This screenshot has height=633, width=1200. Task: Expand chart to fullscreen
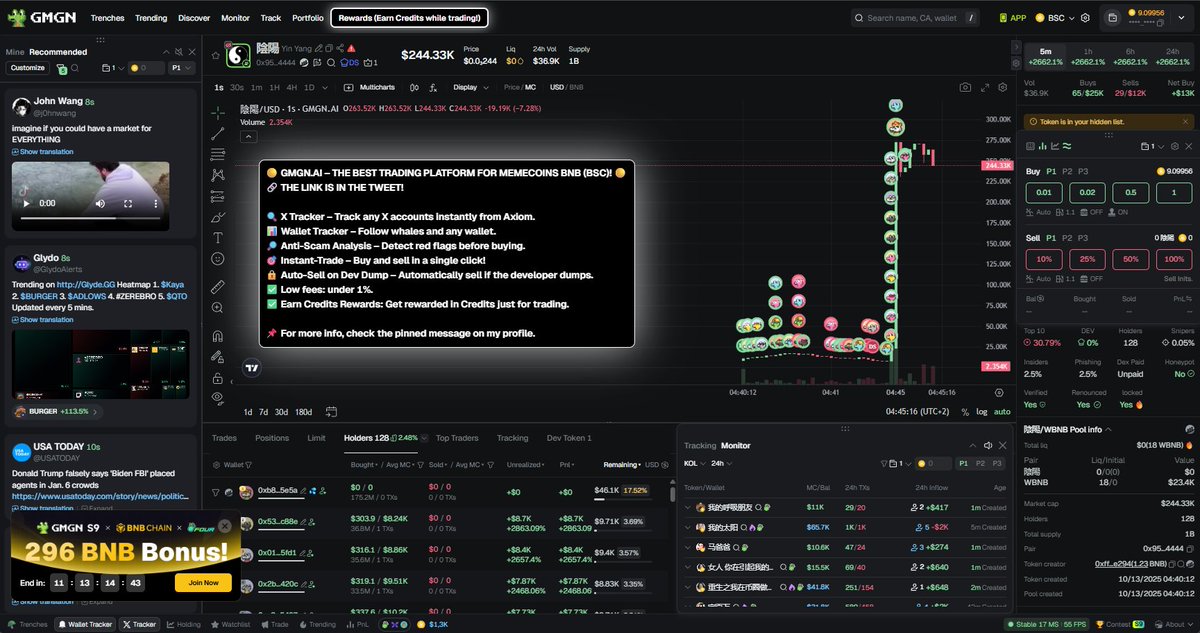click(986, 88)
